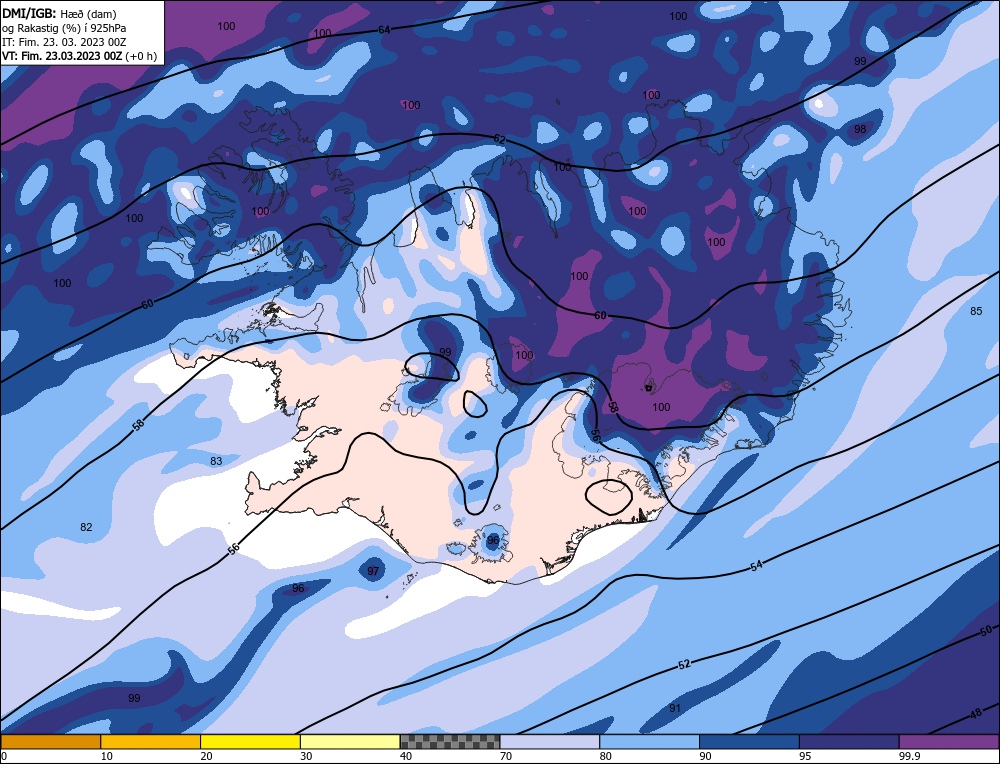
Task: Click the '82' humidity value on map
Action: (86, 527)
